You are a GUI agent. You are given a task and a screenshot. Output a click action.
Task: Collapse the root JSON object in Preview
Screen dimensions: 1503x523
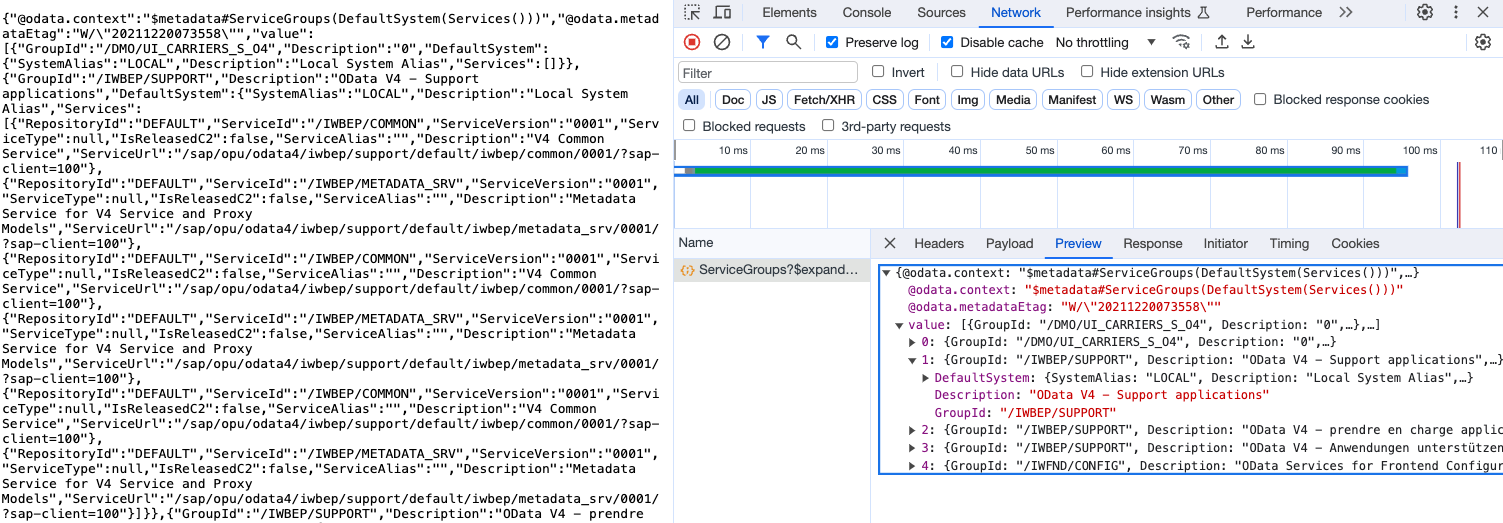[x=886, y=273]
